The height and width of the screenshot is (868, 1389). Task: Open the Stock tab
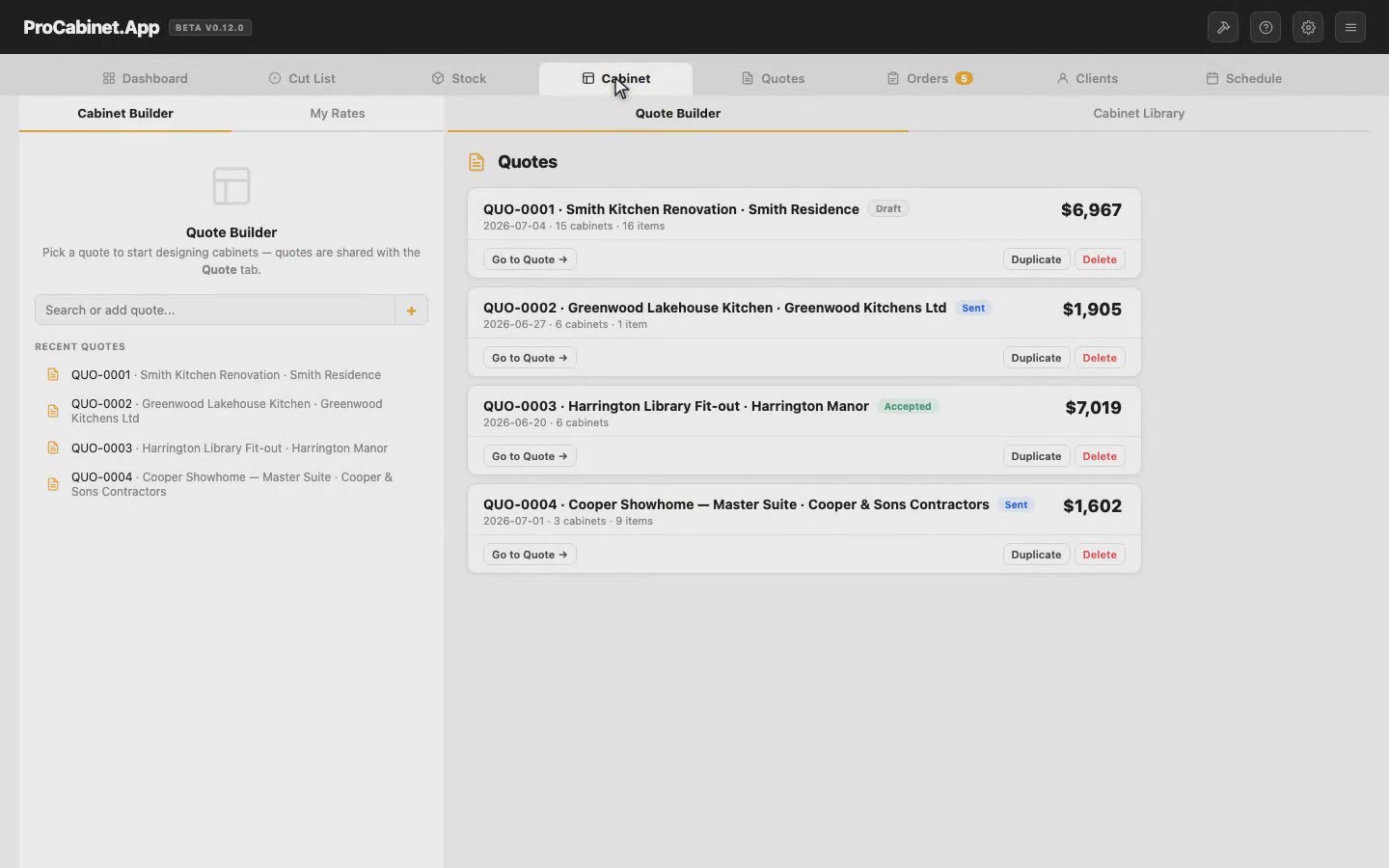click(x=459, y=78)
